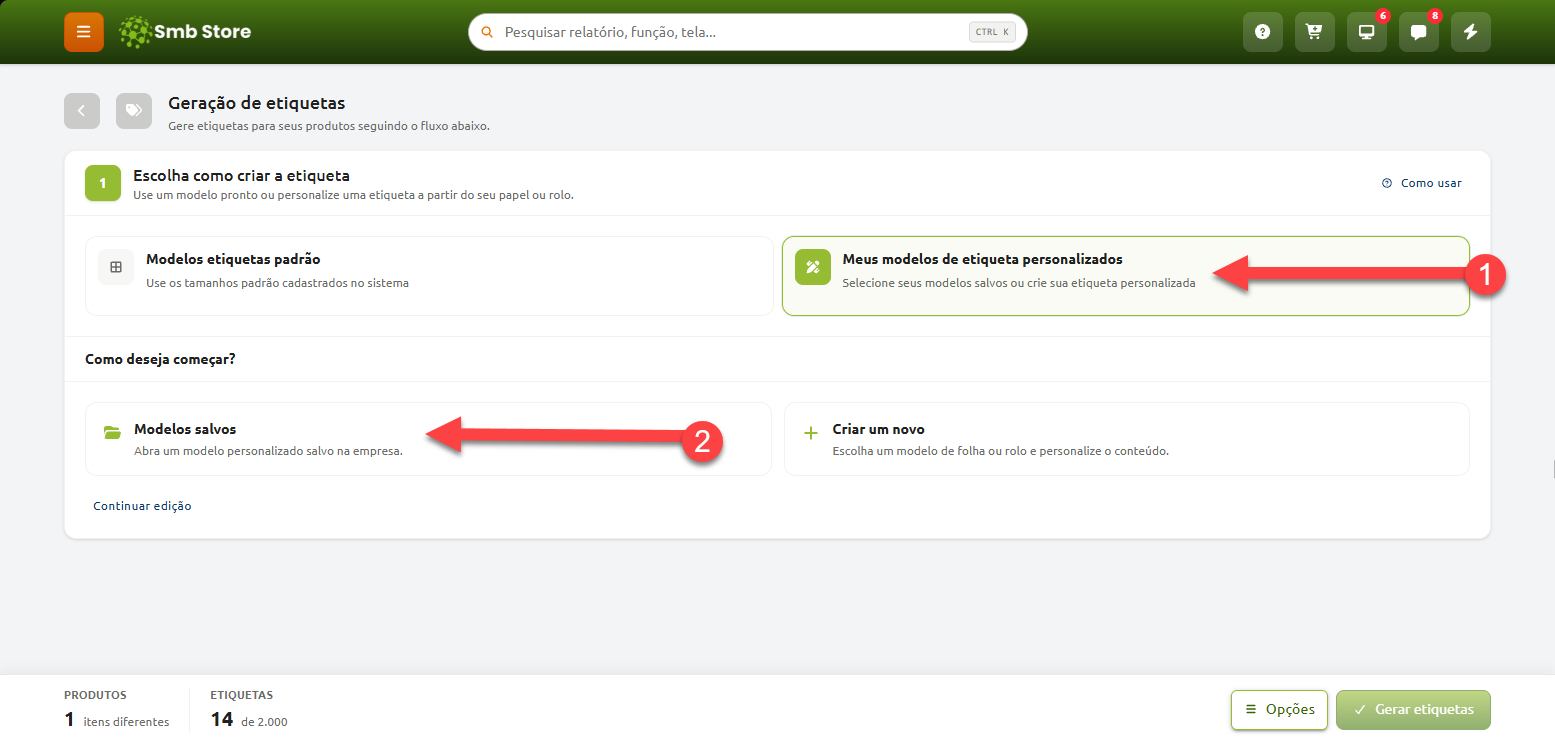This screenshot has height=745, width=1555.
Task: Open the Opções menu button
Action: coord(1279,710)
